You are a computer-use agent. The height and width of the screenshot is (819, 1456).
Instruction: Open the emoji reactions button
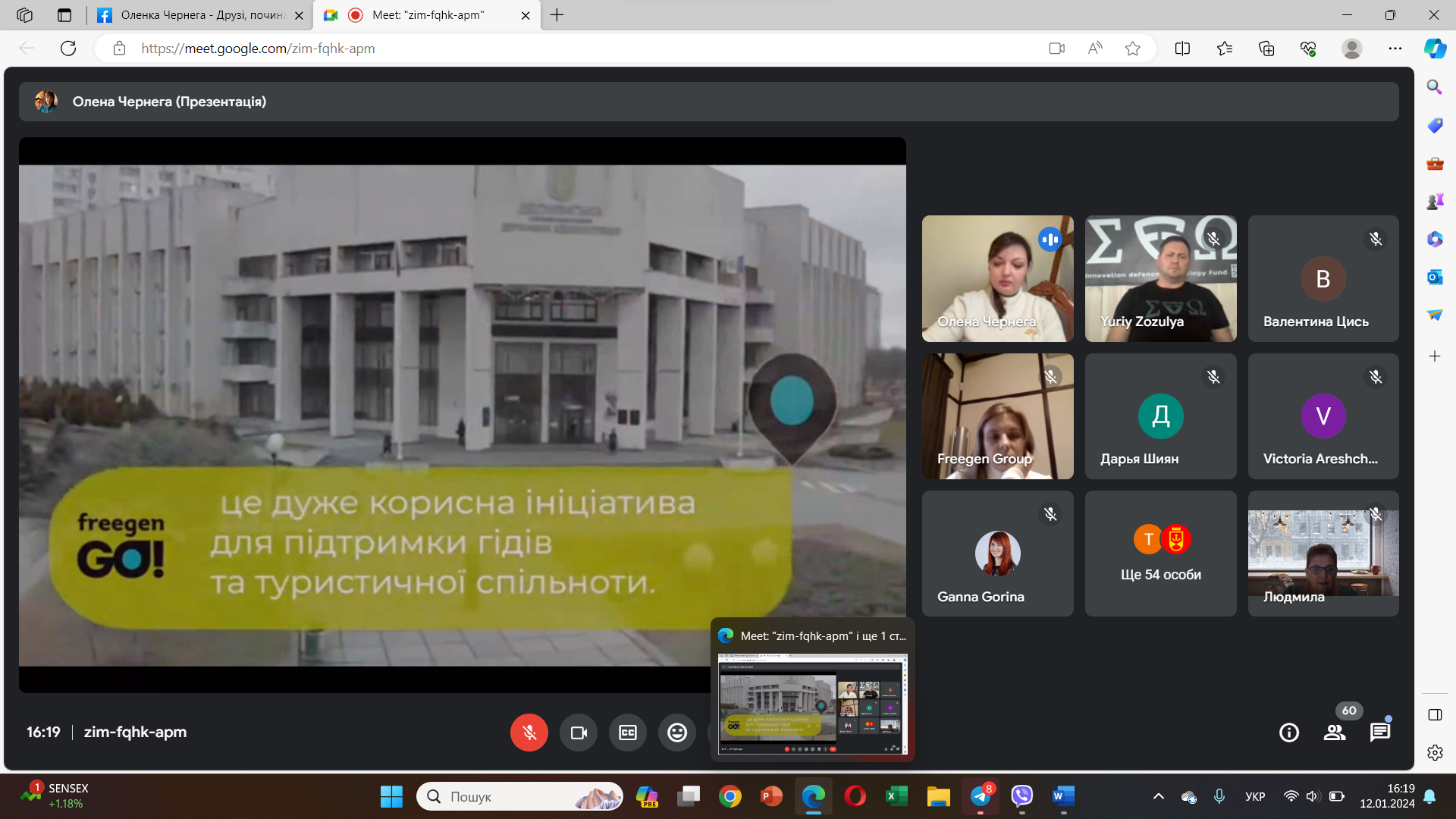pos(677,733)
